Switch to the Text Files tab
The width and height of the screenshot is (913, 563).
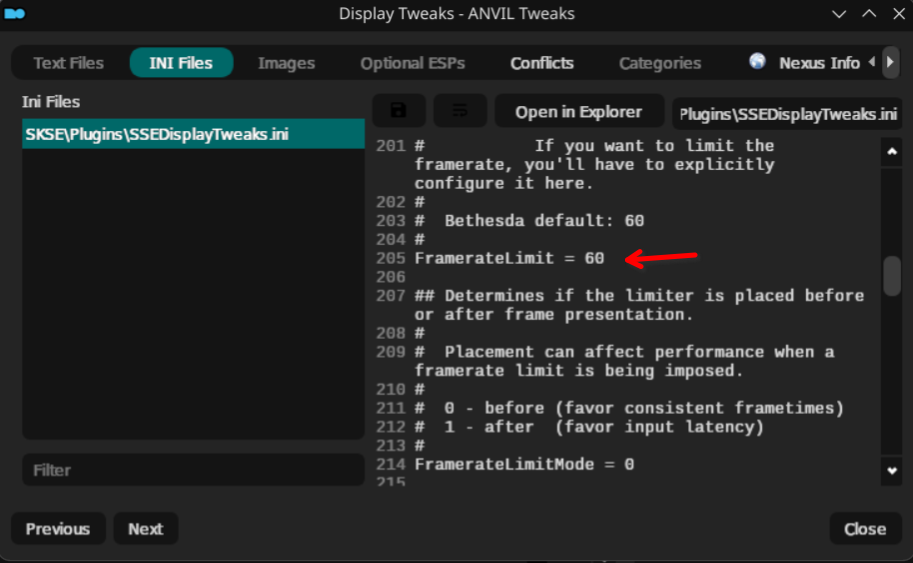click(68, 63)
